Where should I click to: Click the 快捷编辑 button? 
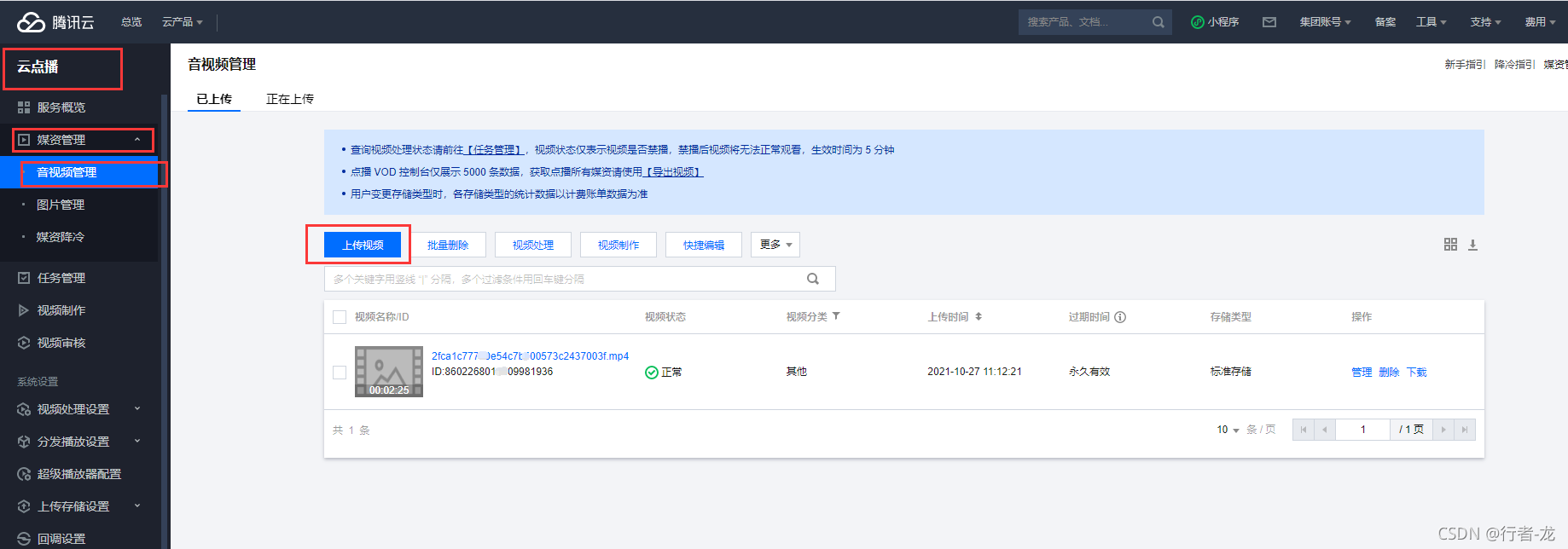704,245
